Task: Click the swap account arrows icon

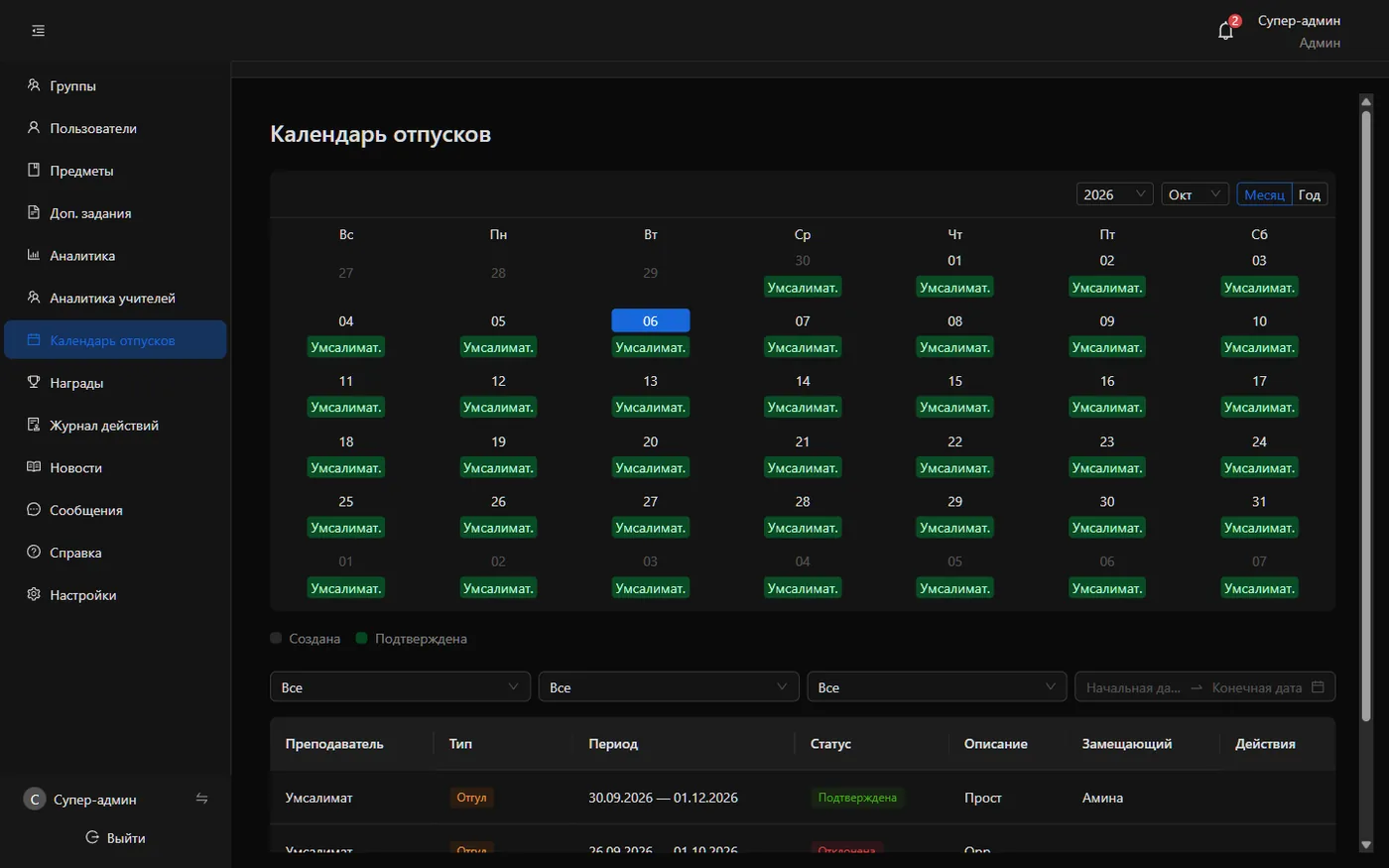Action: (x=201, y=799)
